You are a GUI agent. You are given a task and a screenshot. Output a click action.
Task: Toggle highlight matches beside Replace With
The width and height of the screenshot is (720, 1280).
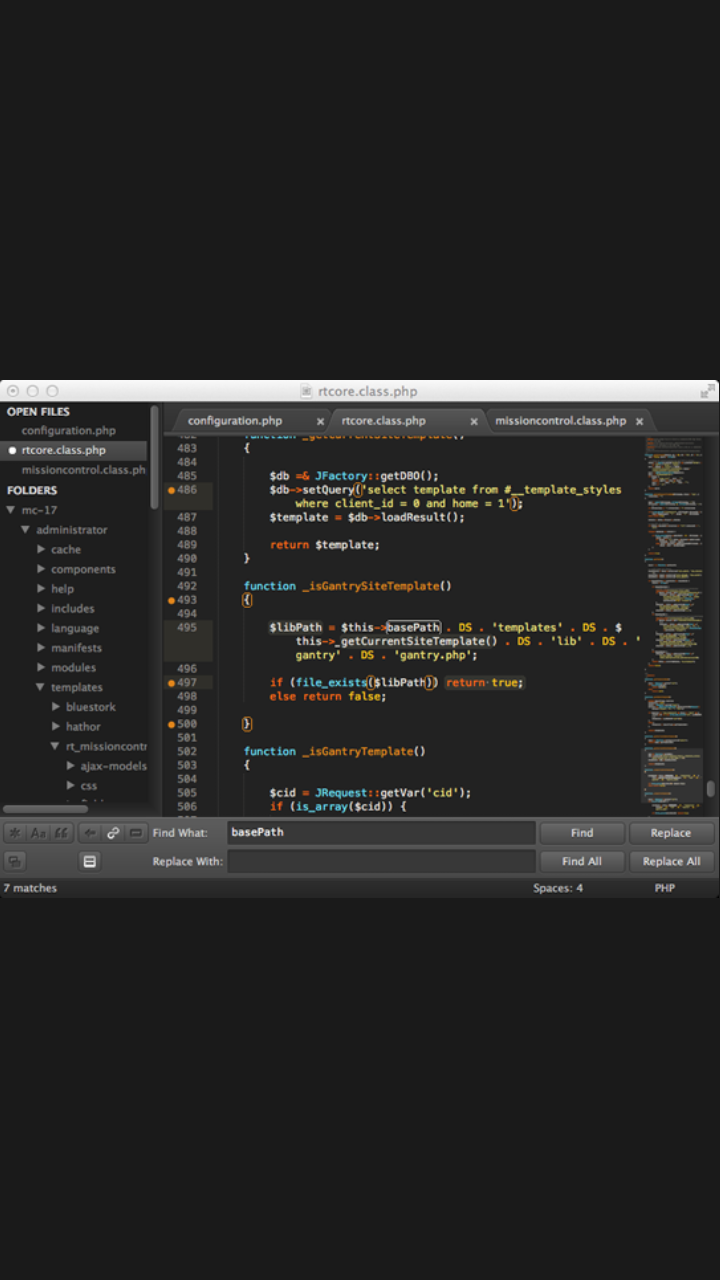[x=90, y=861]
